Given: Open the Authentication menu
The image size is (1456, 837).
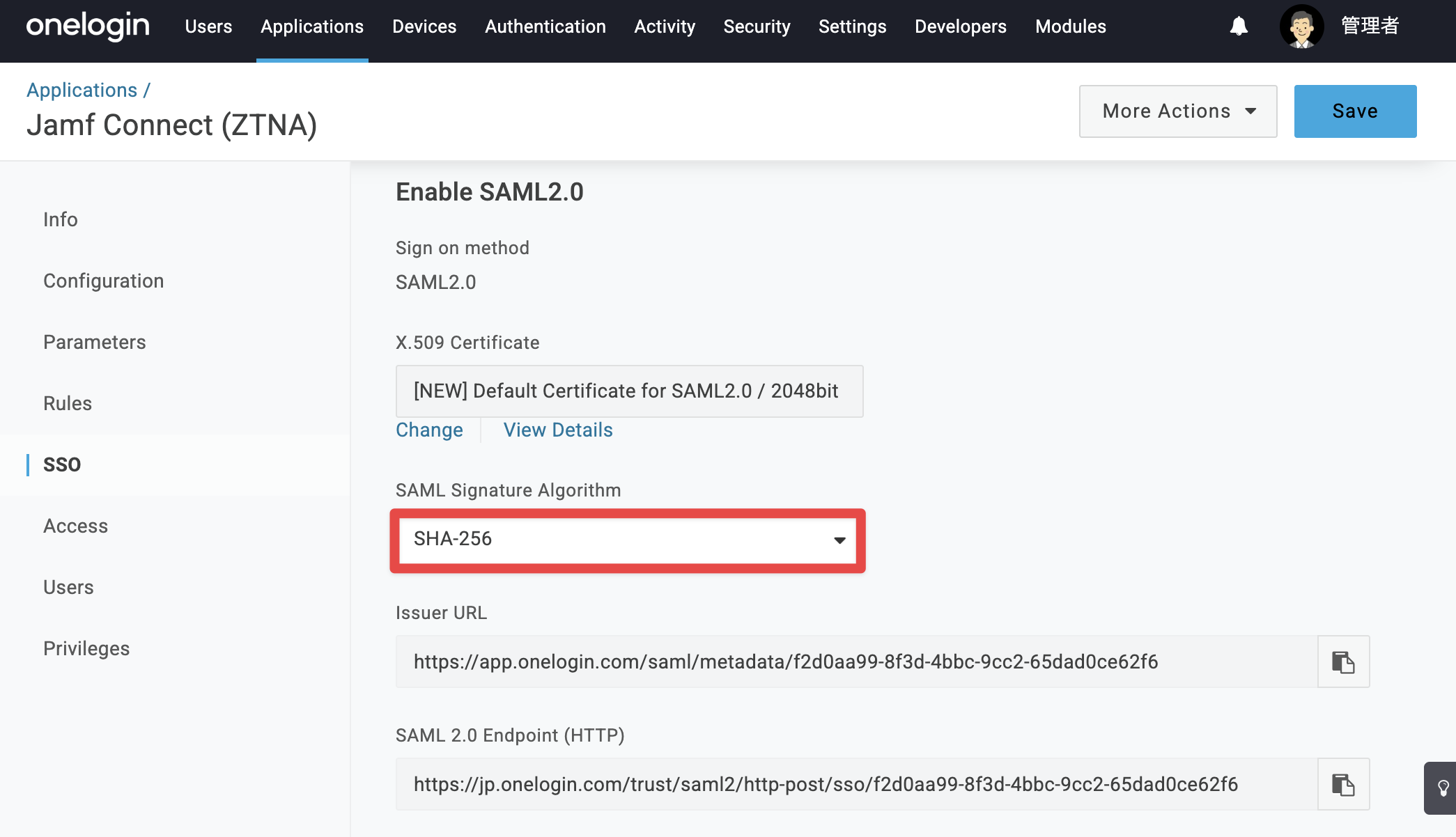Looking at the screenshot, I should (x=545, y=26).
